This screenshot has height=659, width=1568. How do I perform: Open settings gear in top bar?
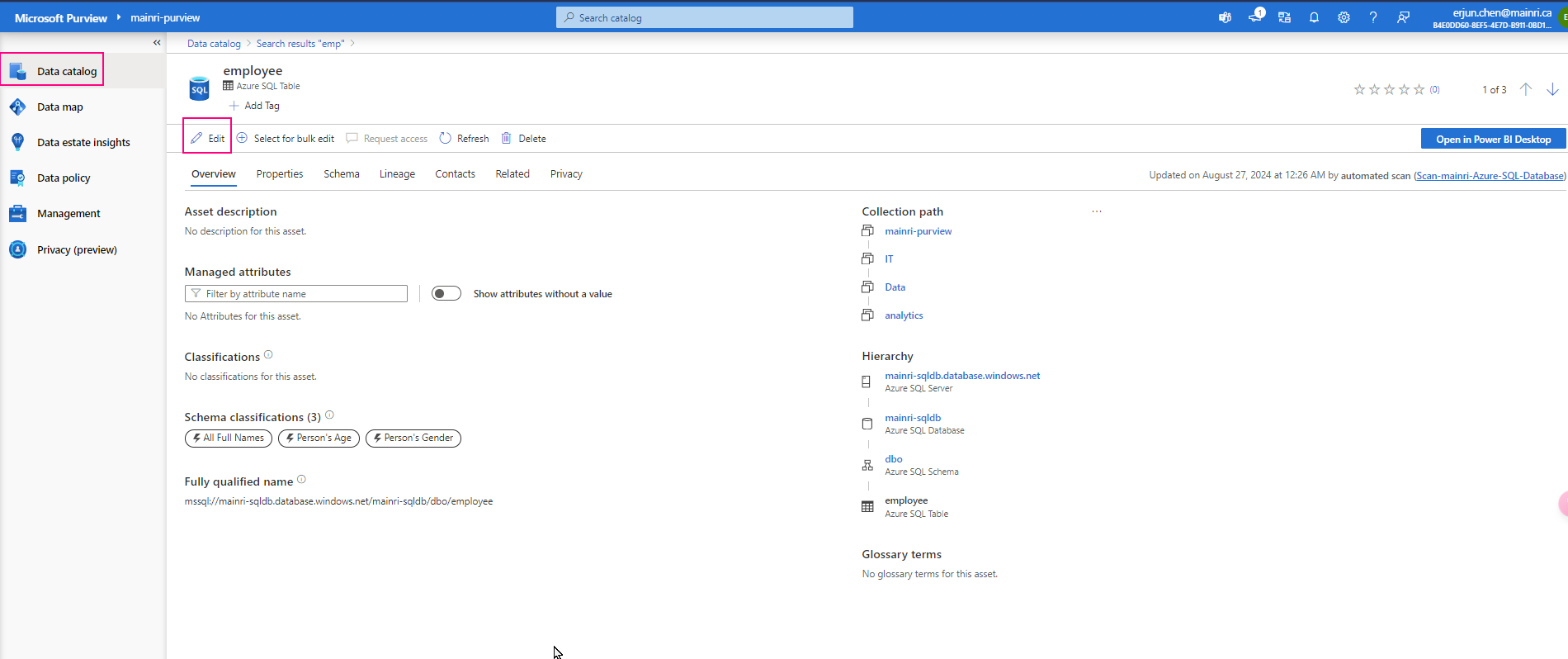1344,17
